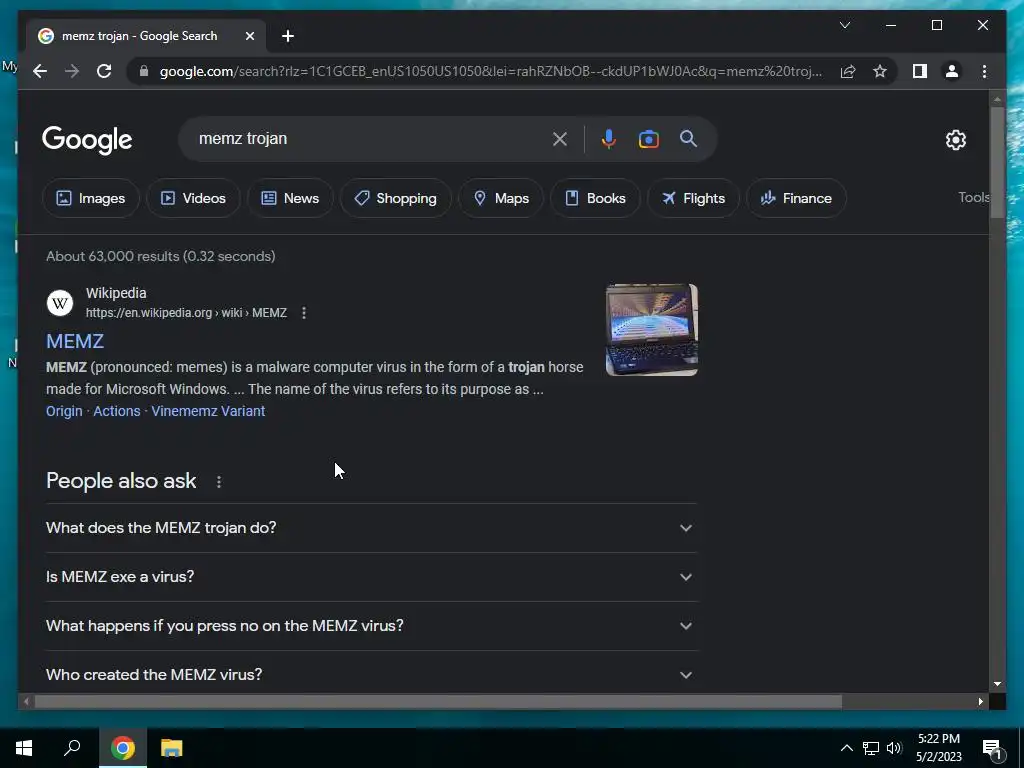Open the volume tray icon

[894, 748]
